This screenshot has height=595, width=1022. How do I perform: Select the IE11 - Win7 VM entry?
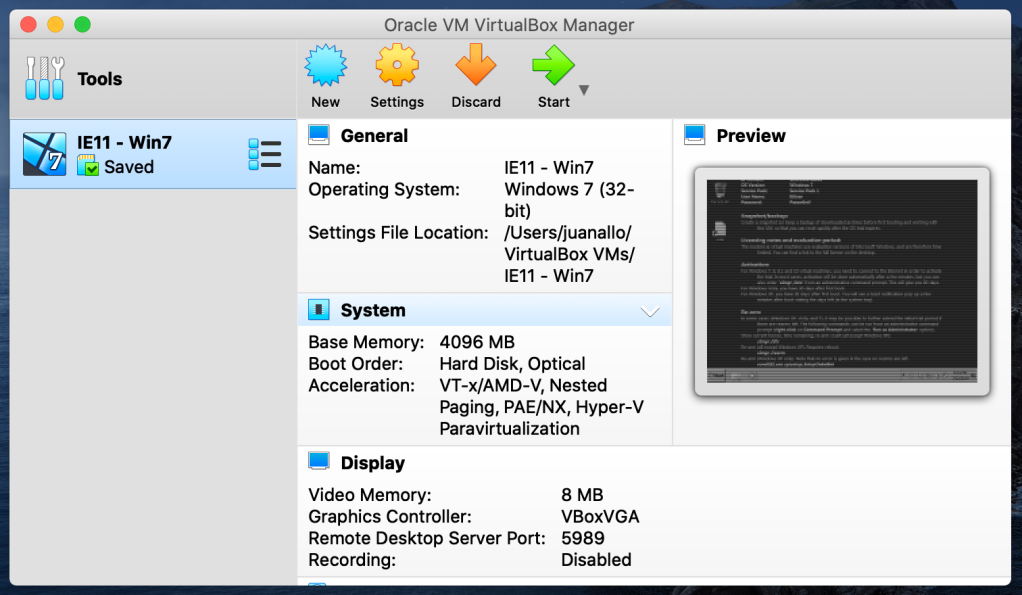153,154
